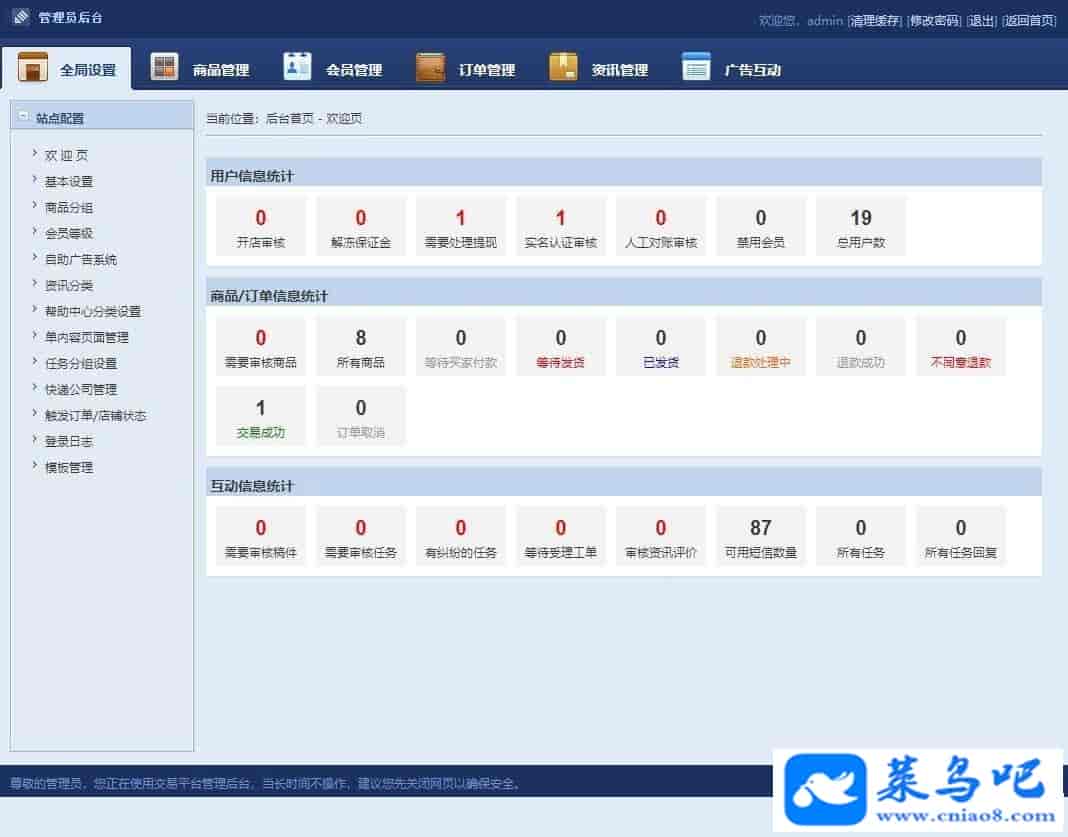
Task: Click the 返回首页 link
Action: click(x=1029, y=21)
